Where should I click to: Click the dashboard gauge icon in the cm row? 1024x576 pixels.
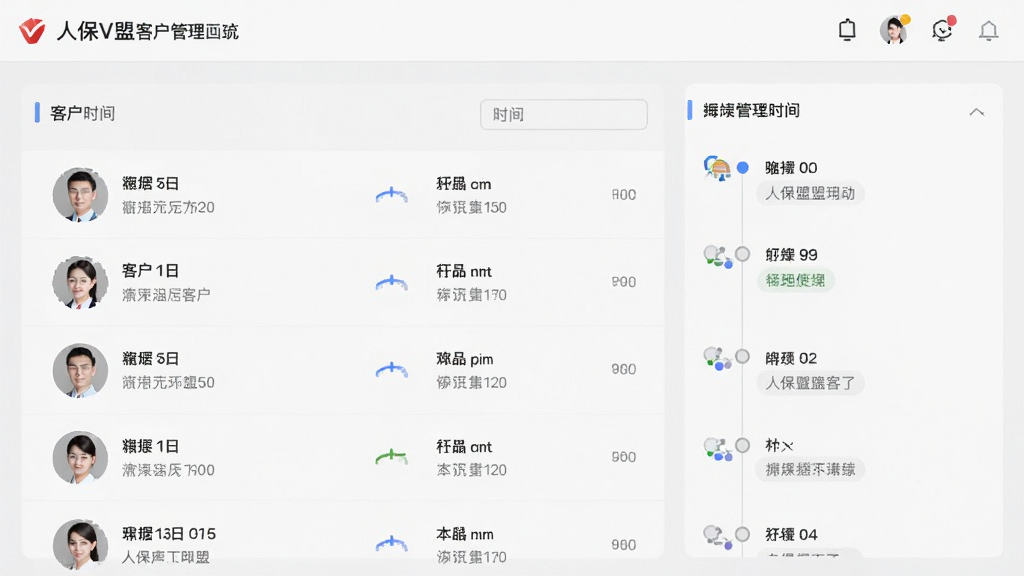pyautogui.click(x=392, y=195)
